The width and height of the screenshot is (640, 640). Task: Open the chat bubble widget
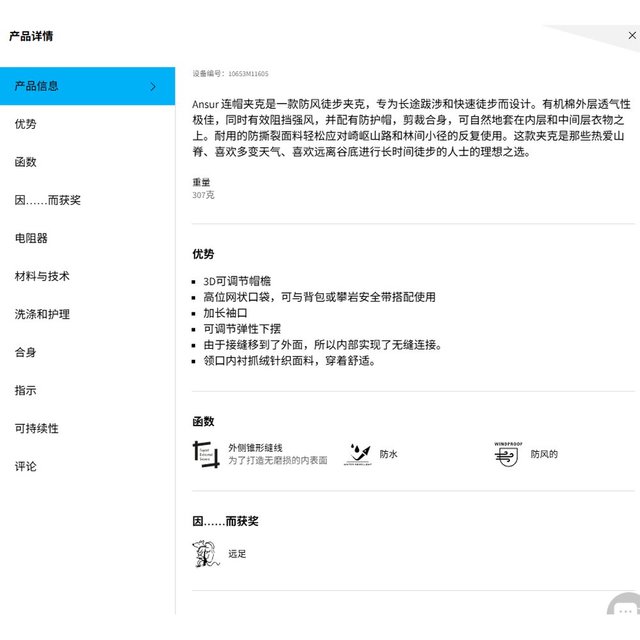point(624,604)
